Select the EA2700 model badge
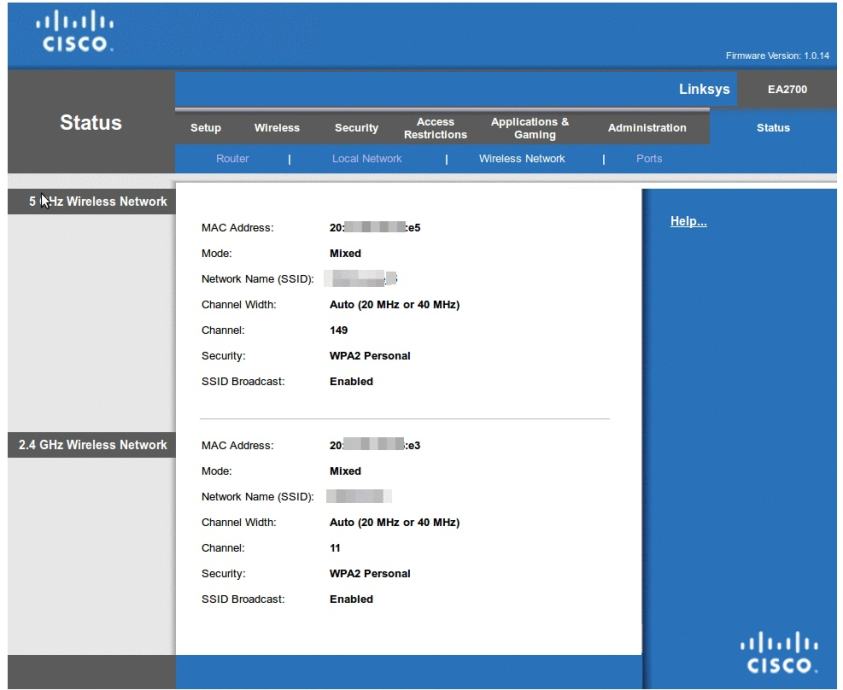This screenshot has width=843, height=690. tap(789, 88)
